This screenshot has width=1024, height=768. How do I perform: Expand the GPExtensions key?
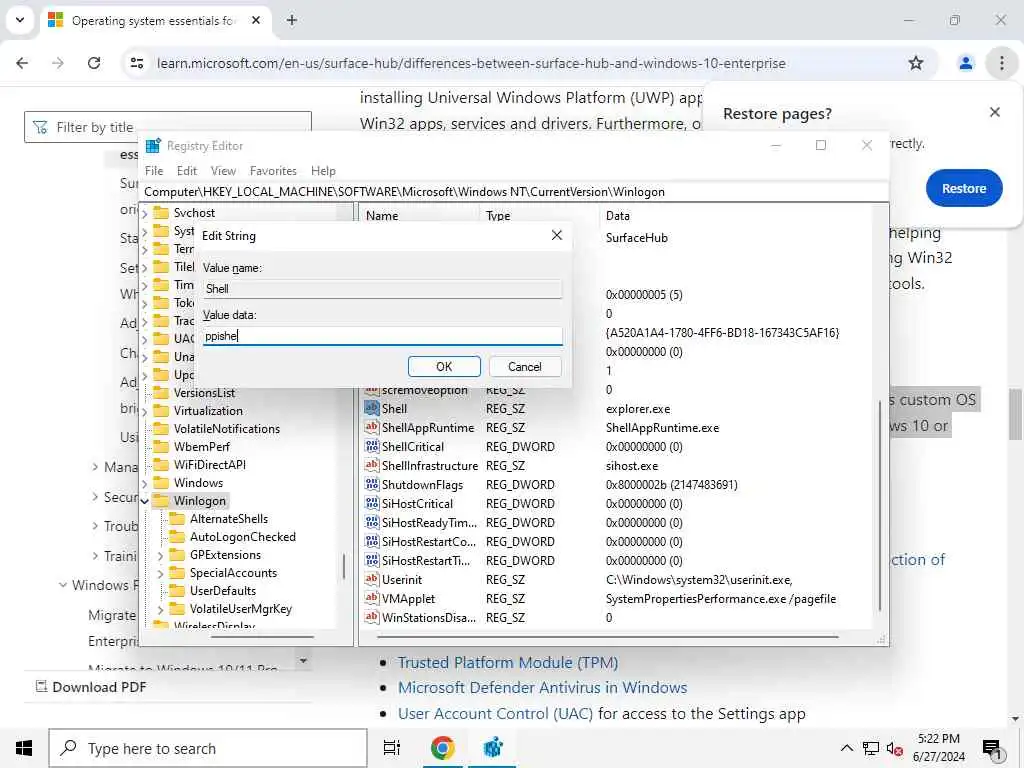pyautogui.click(x=161, y=555)
